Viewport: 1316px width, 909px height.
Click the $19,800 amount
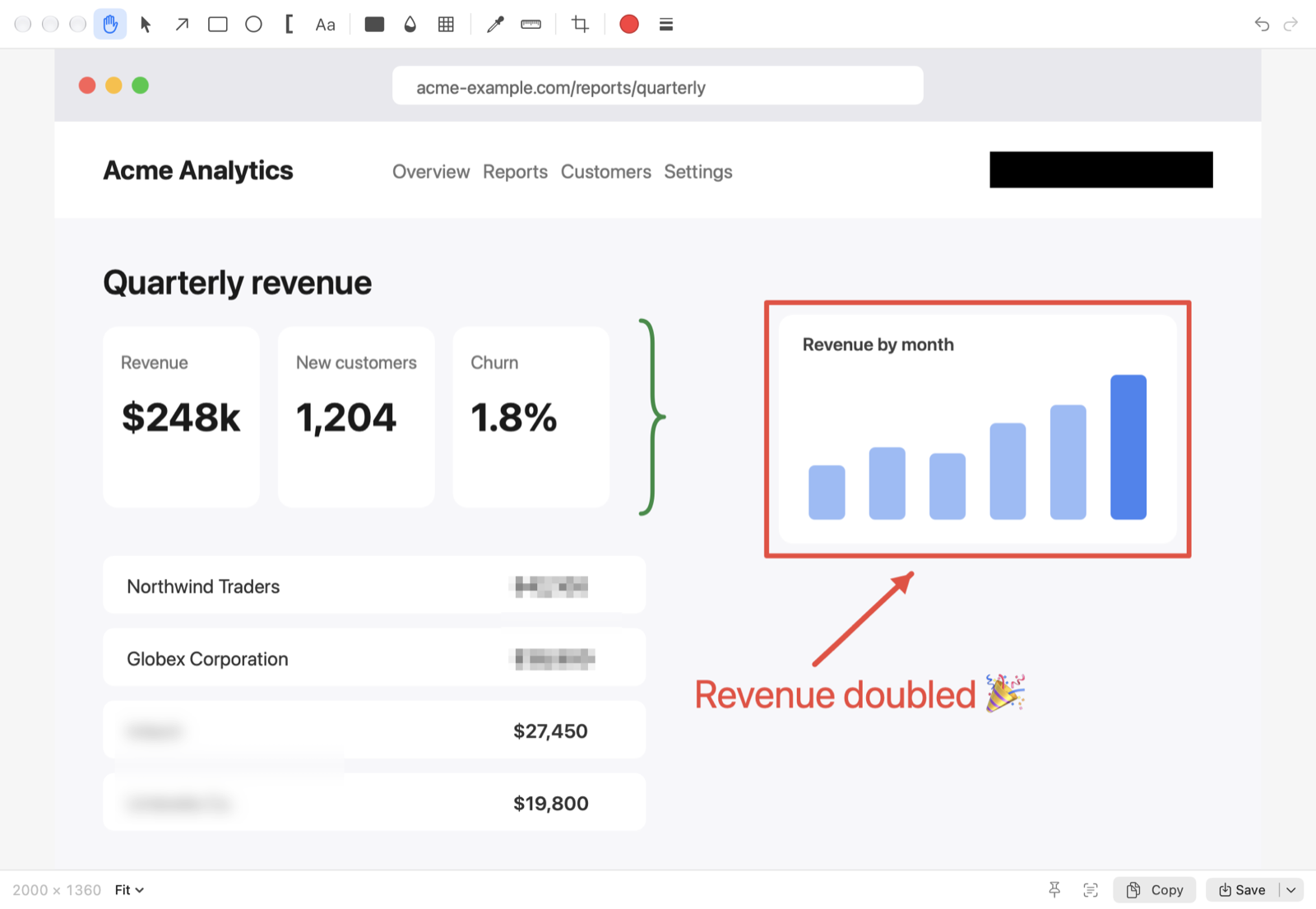click(551, 804)
